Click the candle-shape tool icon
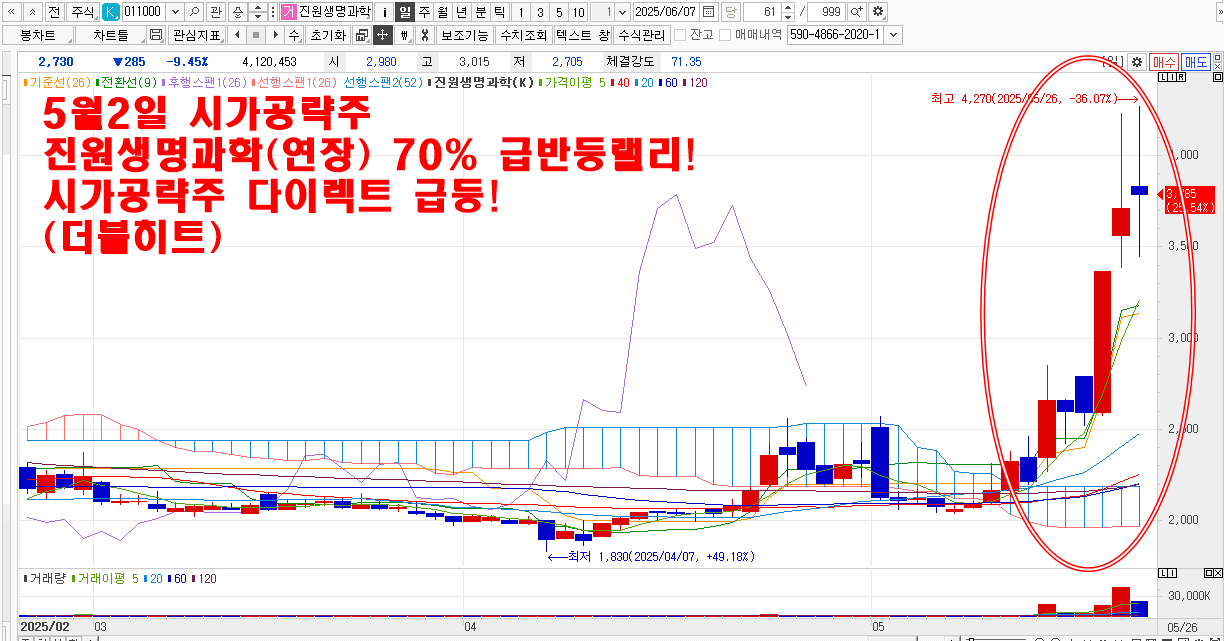 point(404,35)
